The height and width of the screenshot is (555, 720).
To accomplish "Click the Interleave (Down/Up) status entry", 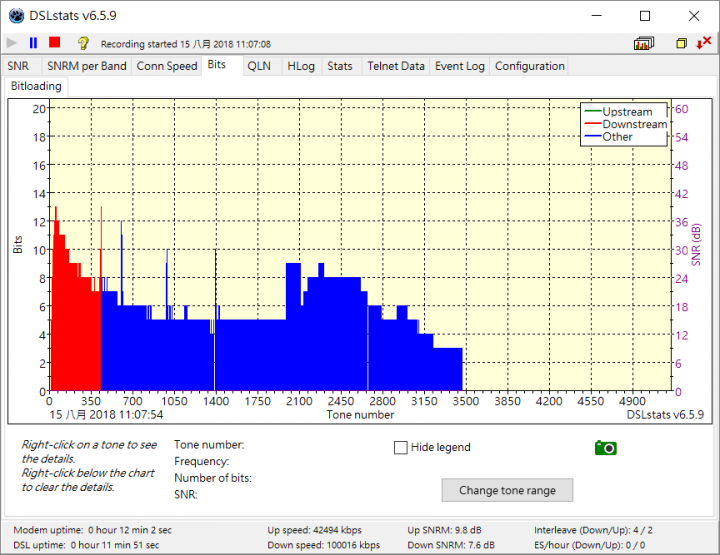I will point(593,530).
